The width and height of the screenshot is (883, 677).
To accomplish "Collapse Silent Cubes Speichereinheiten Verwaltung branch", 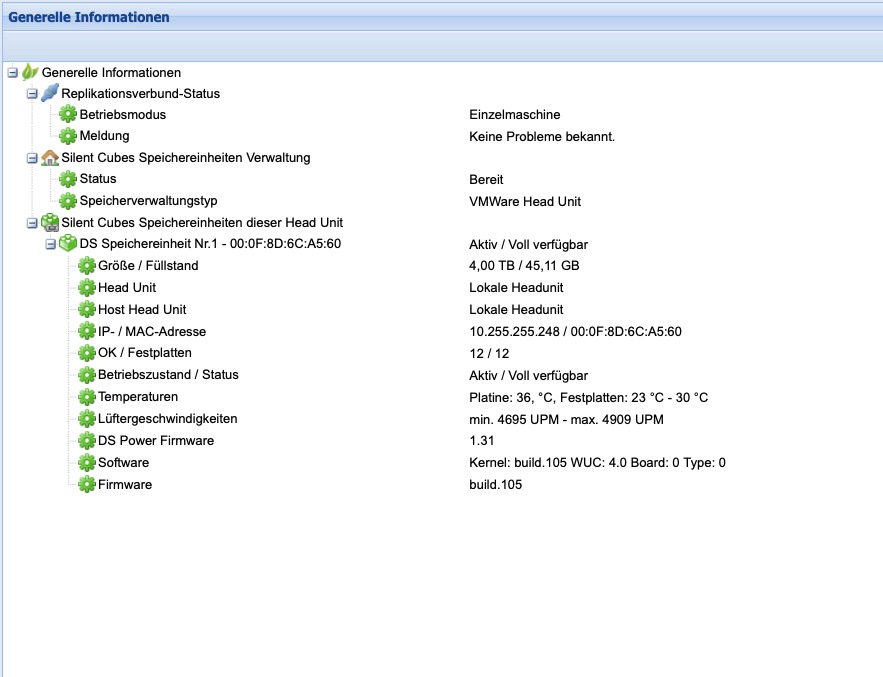I will [32, 158].
